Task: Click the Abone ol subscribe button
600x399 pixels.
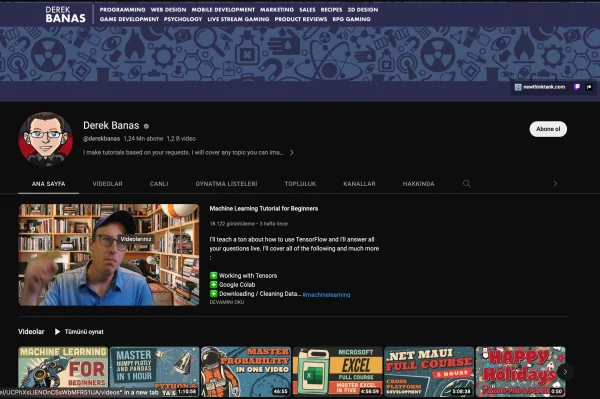Action: 548,129
